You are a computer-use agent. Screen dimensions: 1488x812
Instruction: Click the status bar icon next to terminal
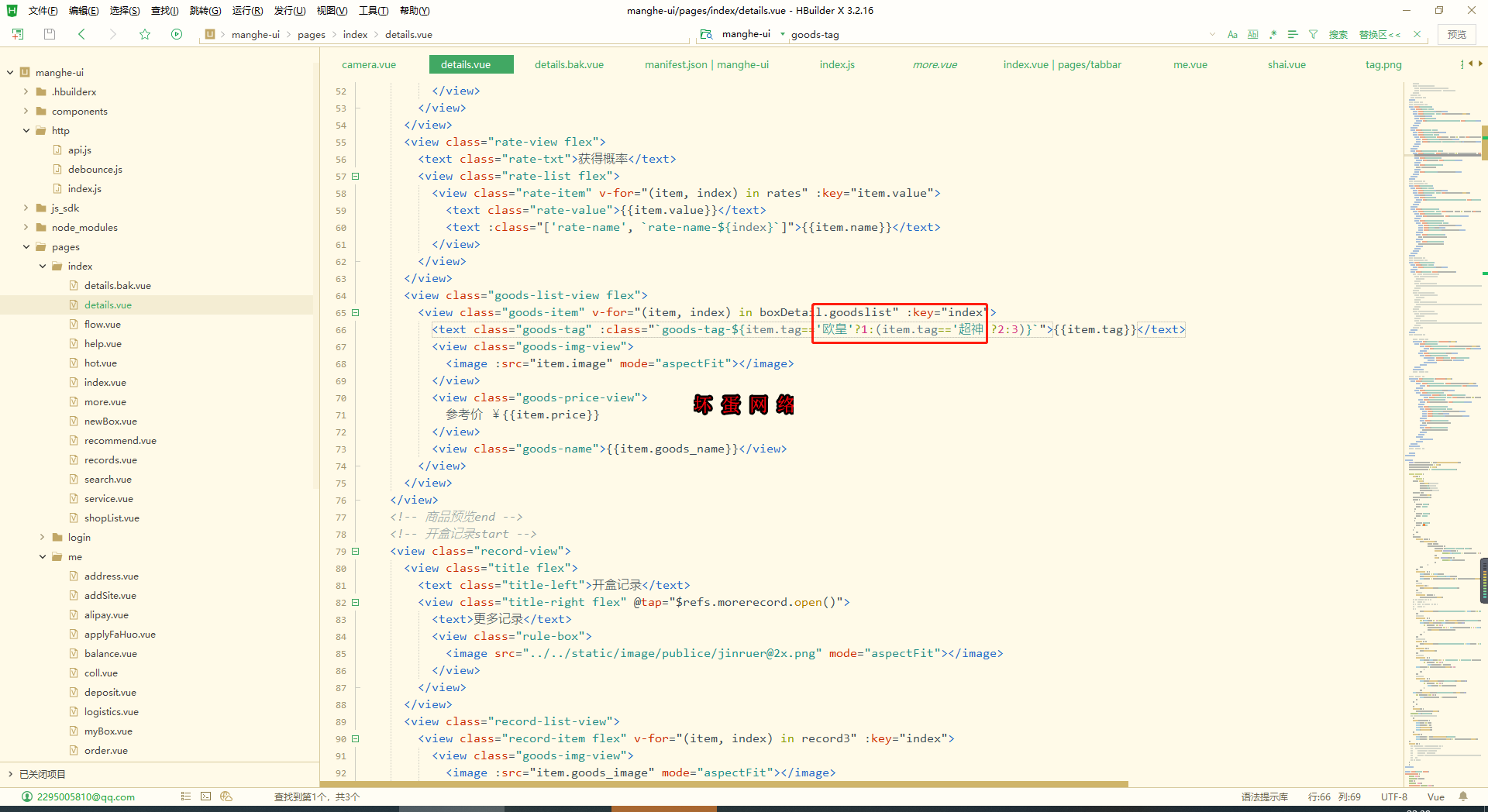pos(226,796)
